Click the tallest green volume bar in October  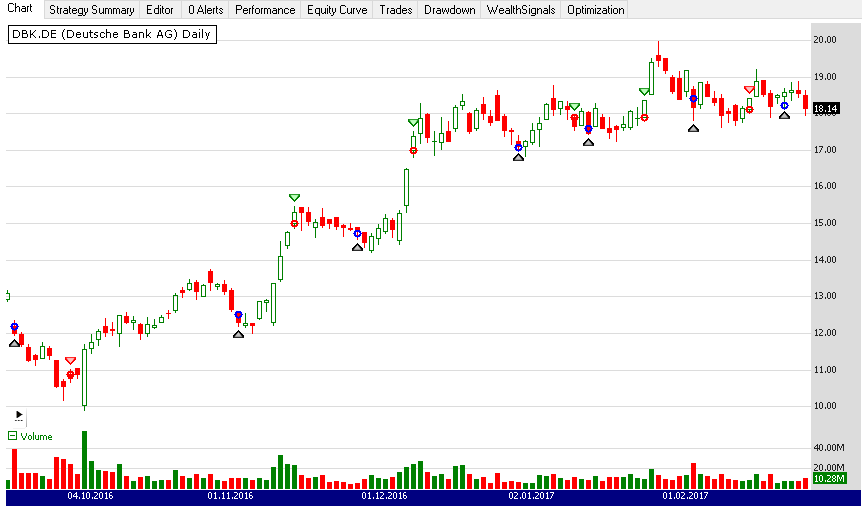84,459
